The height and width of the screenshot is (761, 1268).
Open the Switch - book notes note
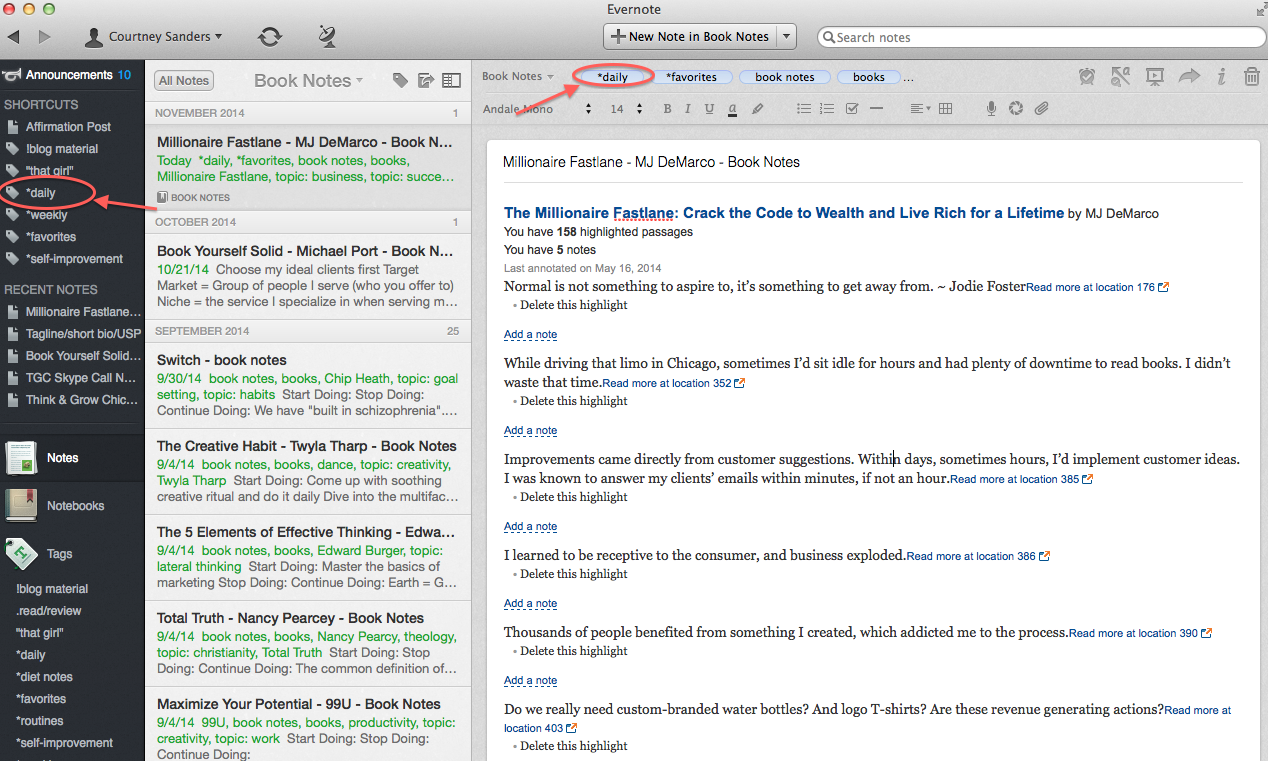pyautogui.click(x=308, y=385)
